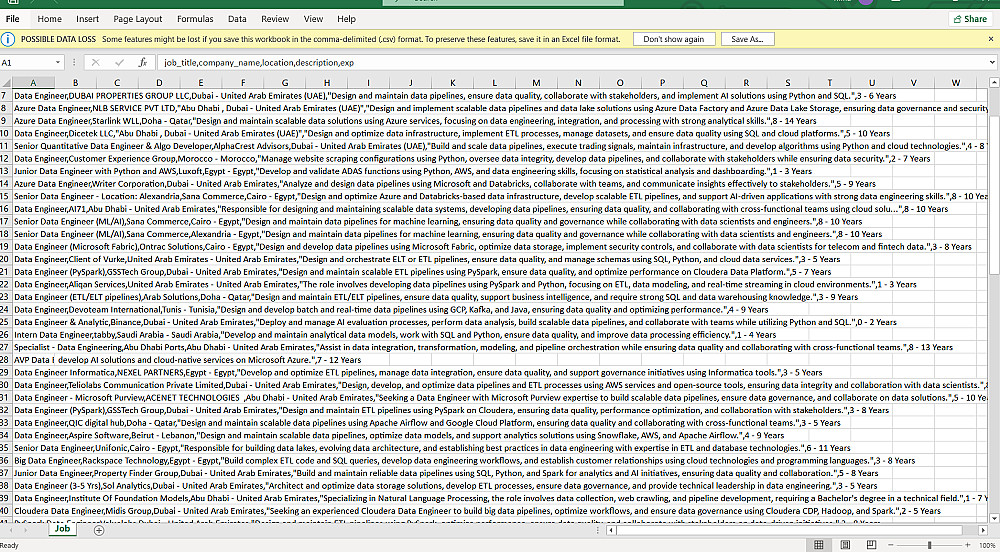Click the vertical scrollbar up arrow
The height and width of the screenshot is (552, 1000).
click(x=994, y=83)
